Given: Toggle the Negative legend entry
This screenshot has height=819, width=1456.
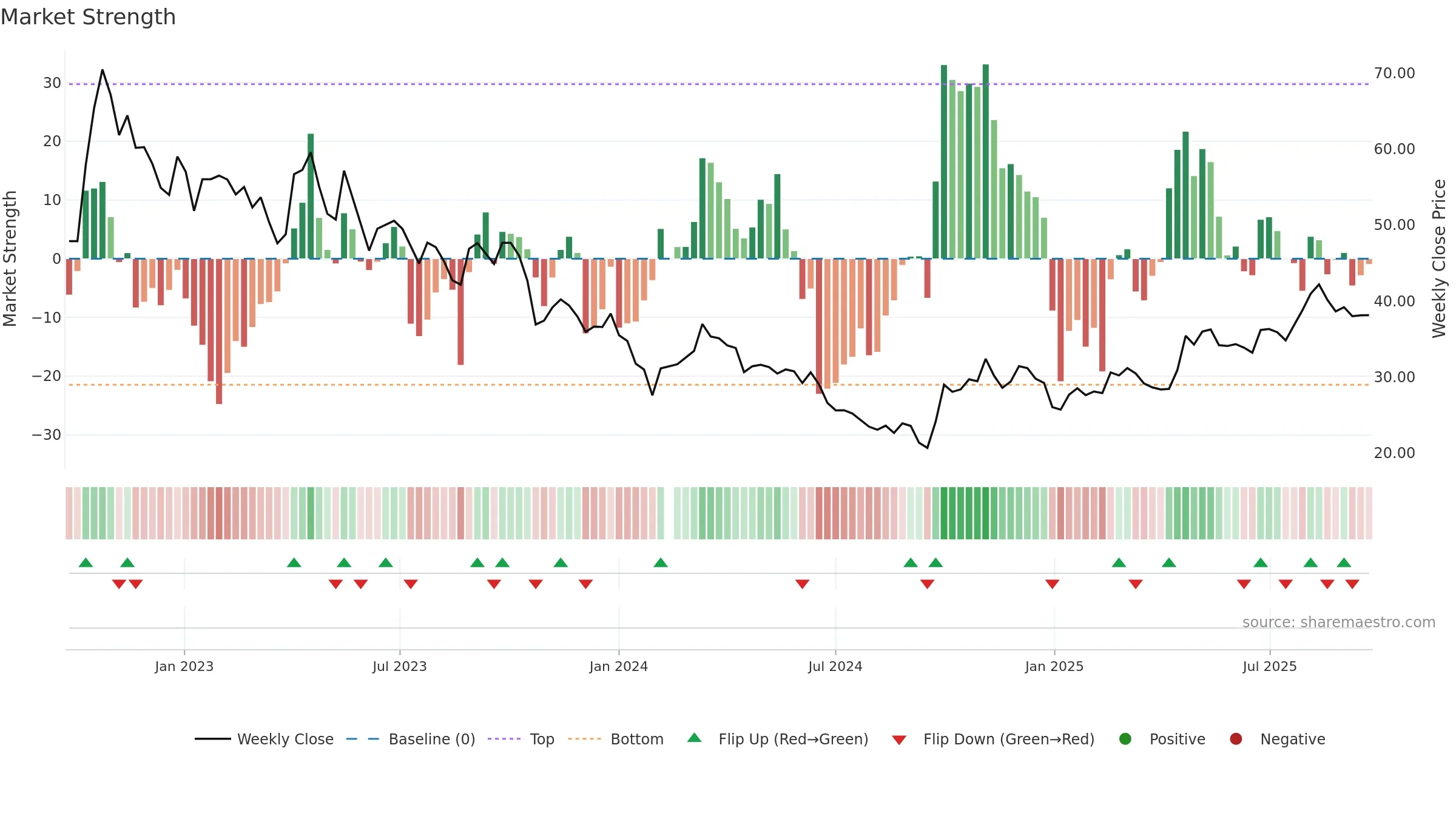Looking at the screenshot, I should 1277,739.
